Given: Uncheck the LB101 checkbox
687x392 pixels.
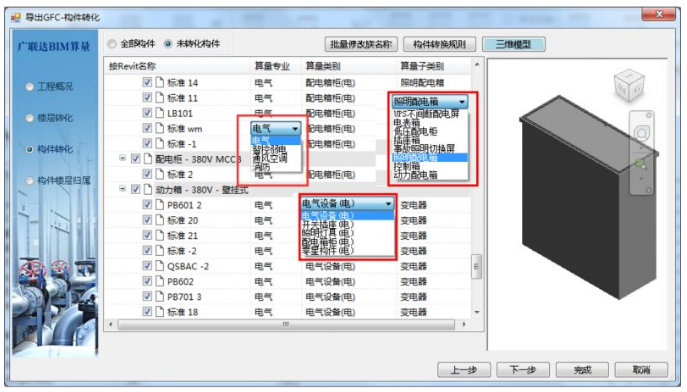Looking at the screenshot, I should click(x=147, y=113).
